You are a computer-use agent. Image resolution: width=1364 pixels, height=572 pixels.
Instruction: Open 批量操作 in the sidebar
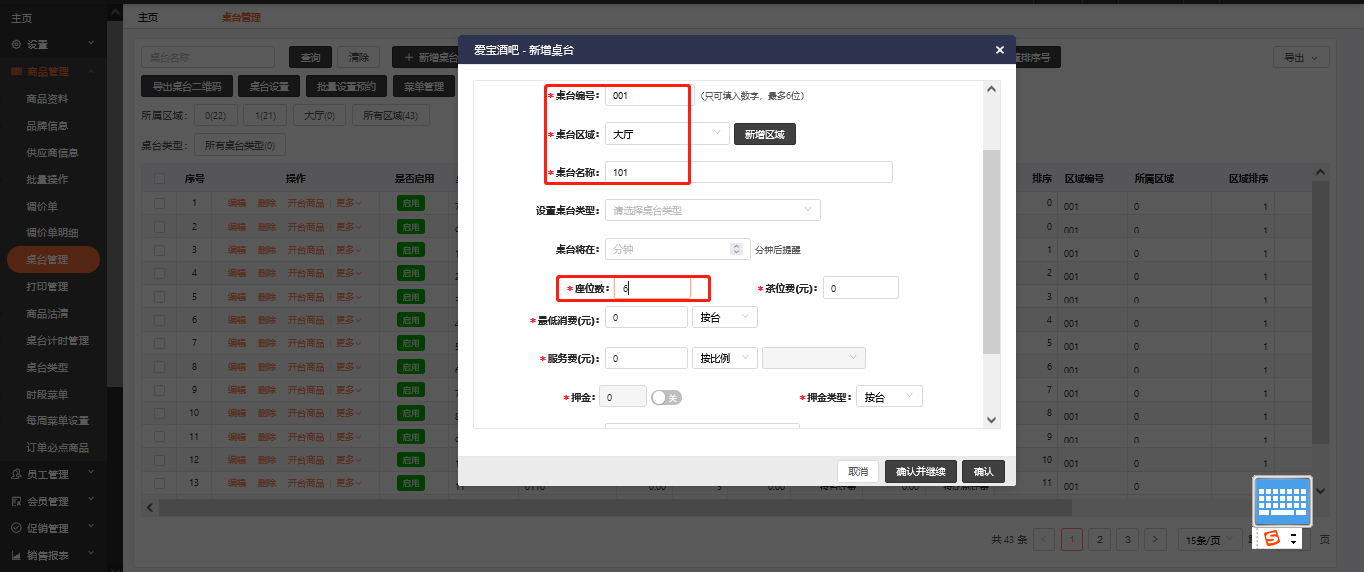(x=47, y=180)
